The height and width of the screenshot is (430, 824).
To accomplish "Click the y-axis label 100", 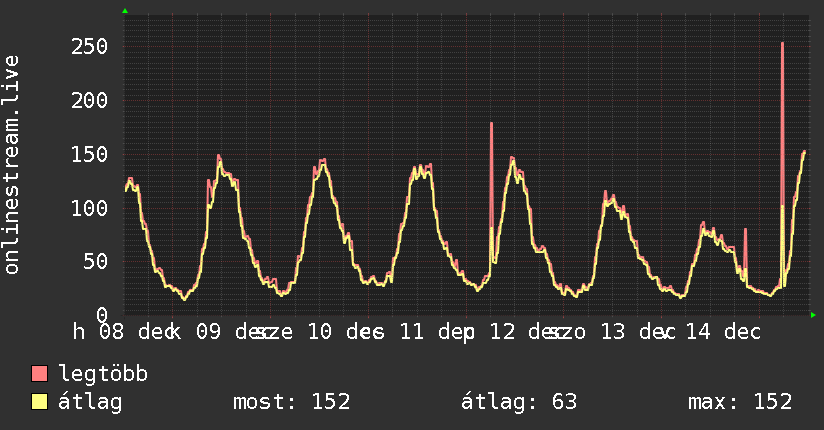I will [x=89, y=208].
